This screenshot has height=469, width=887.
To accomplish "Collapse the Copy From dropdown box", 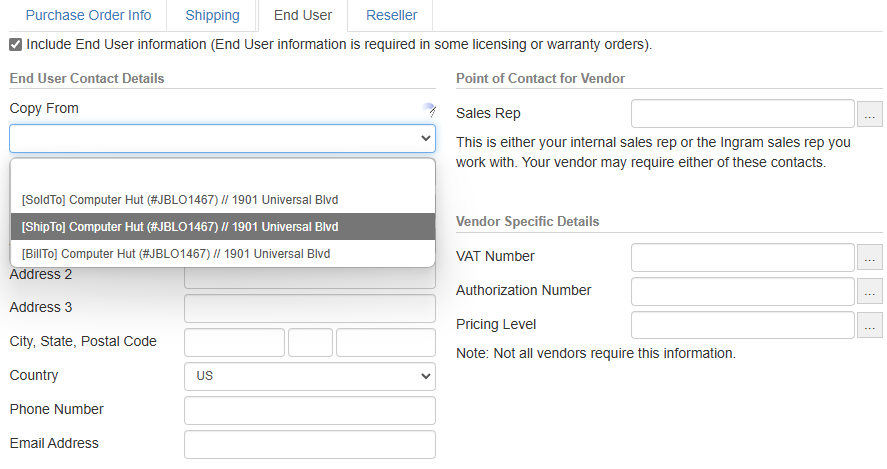I will click(x=222, y=138).
